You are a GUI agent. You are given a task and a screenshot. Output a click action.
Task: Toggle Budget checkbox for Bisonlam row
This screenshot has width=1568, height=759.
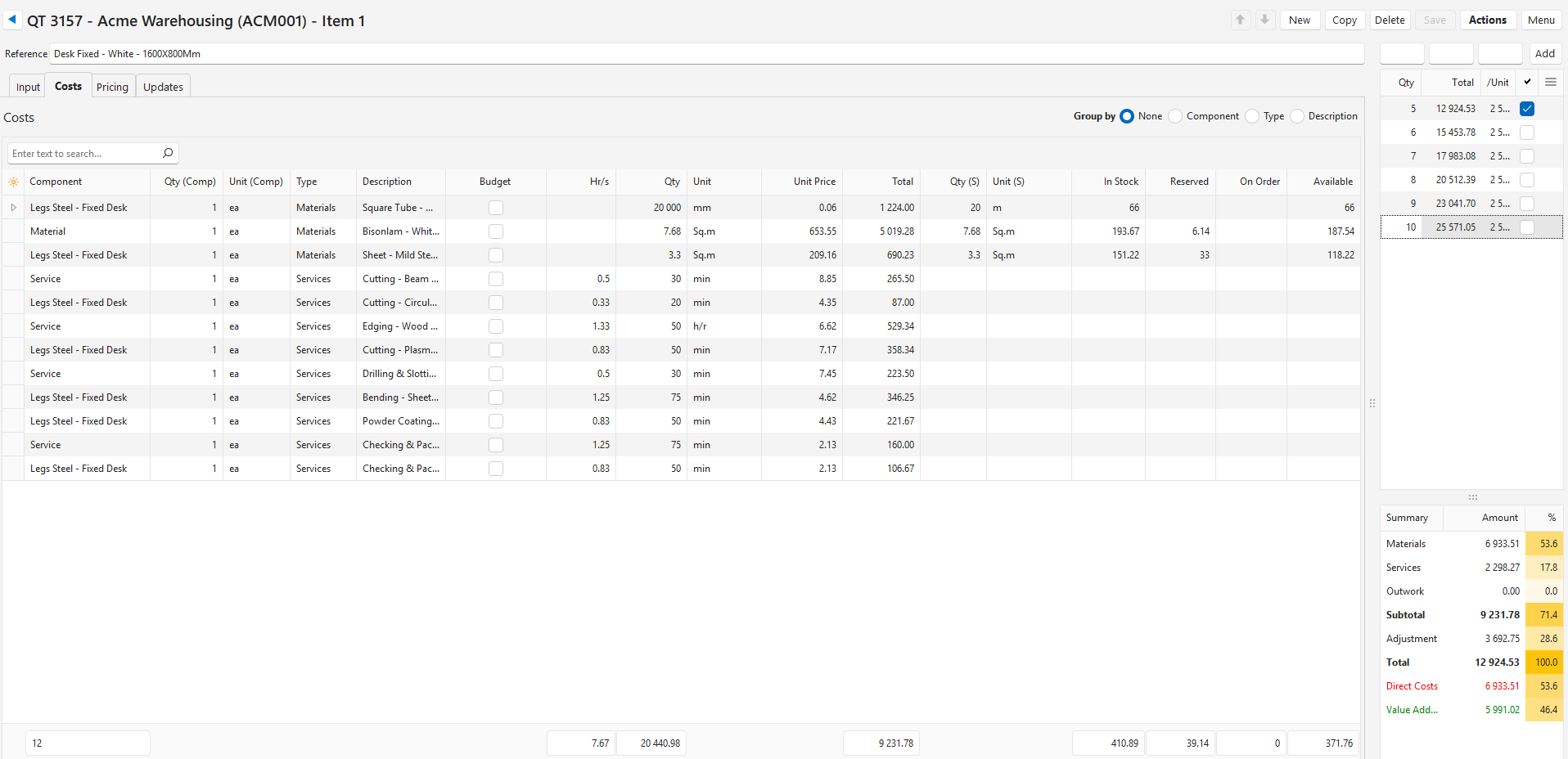tap(496, 231)
